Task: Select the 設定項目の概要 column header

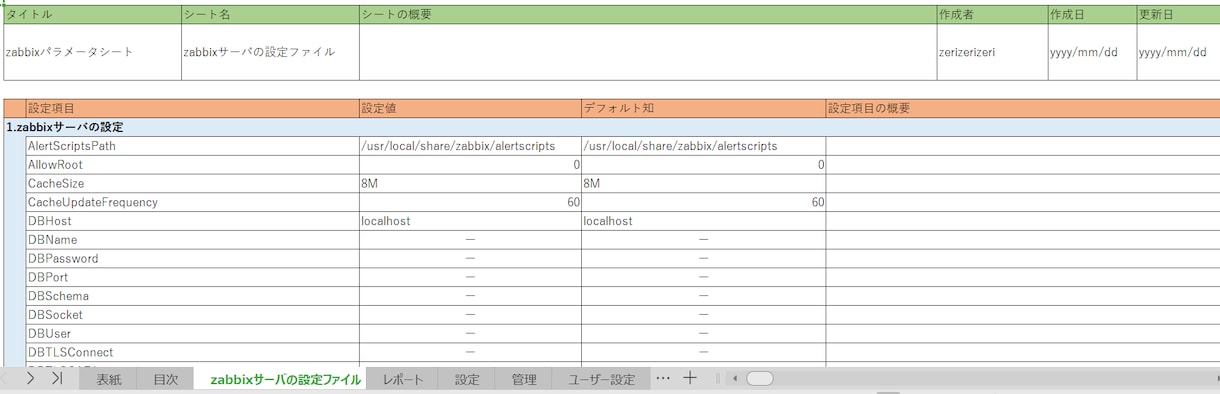Action: [x=1023, y=108]
